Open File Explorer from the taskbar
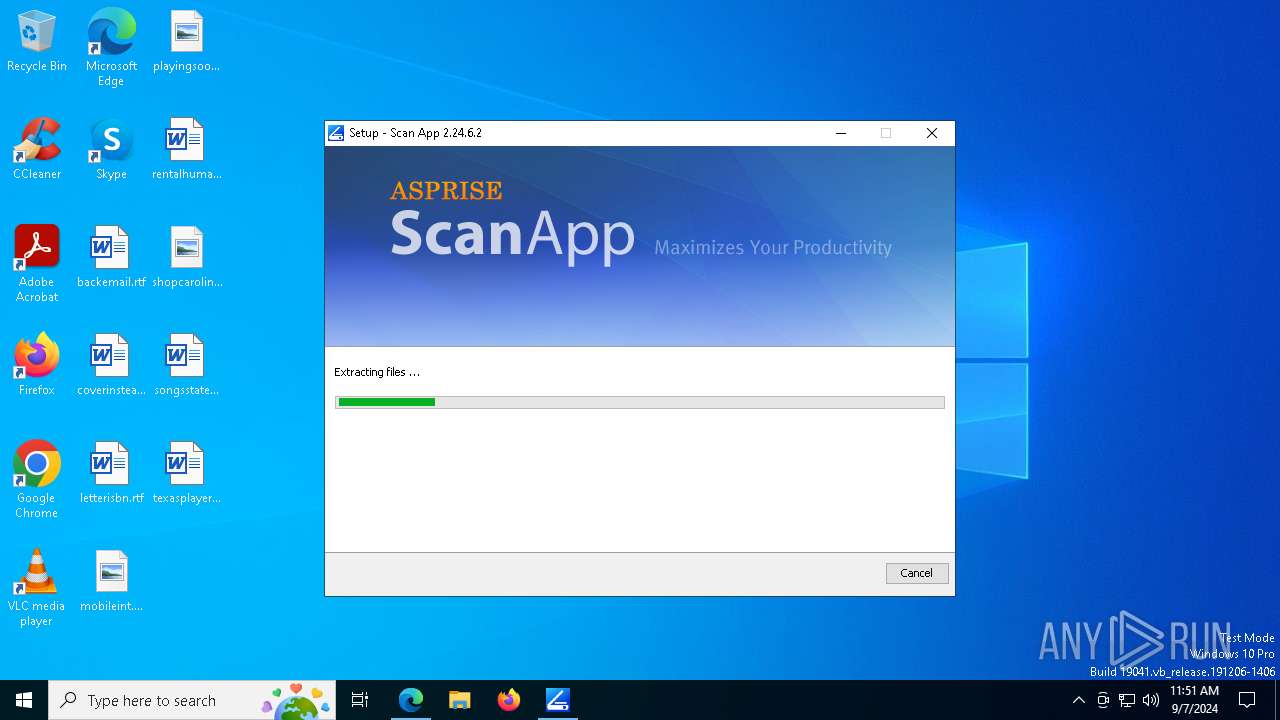 (x=459, y=700)
